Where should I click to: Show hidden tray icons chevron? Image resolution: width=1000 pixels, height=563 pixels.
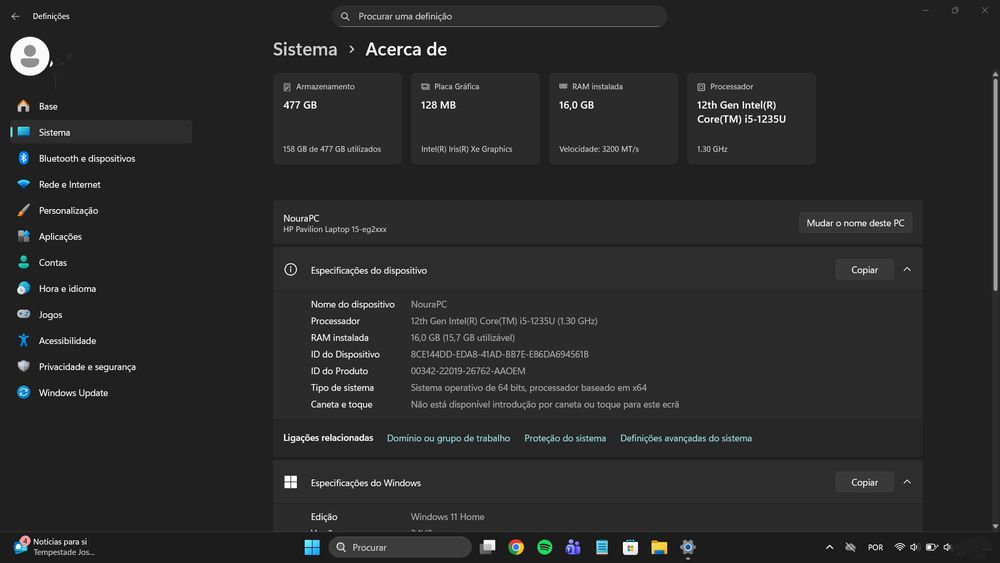829,547
